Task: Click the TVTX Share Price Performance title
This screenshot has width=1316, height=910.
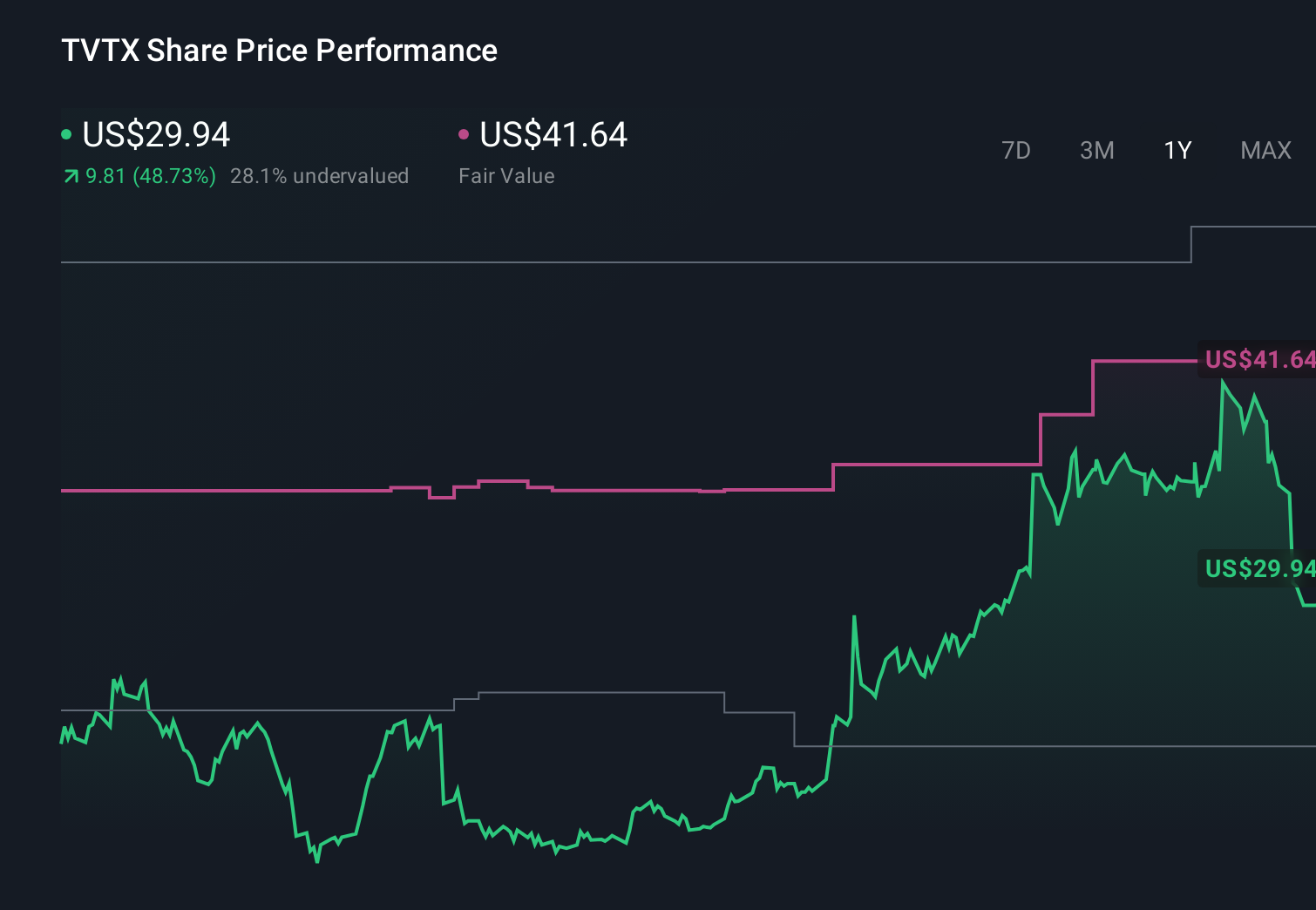Action: 279,51
